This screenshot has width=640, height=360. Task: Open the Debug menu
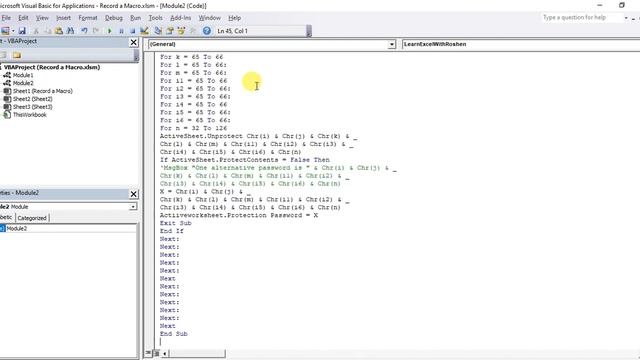point(113,18)
